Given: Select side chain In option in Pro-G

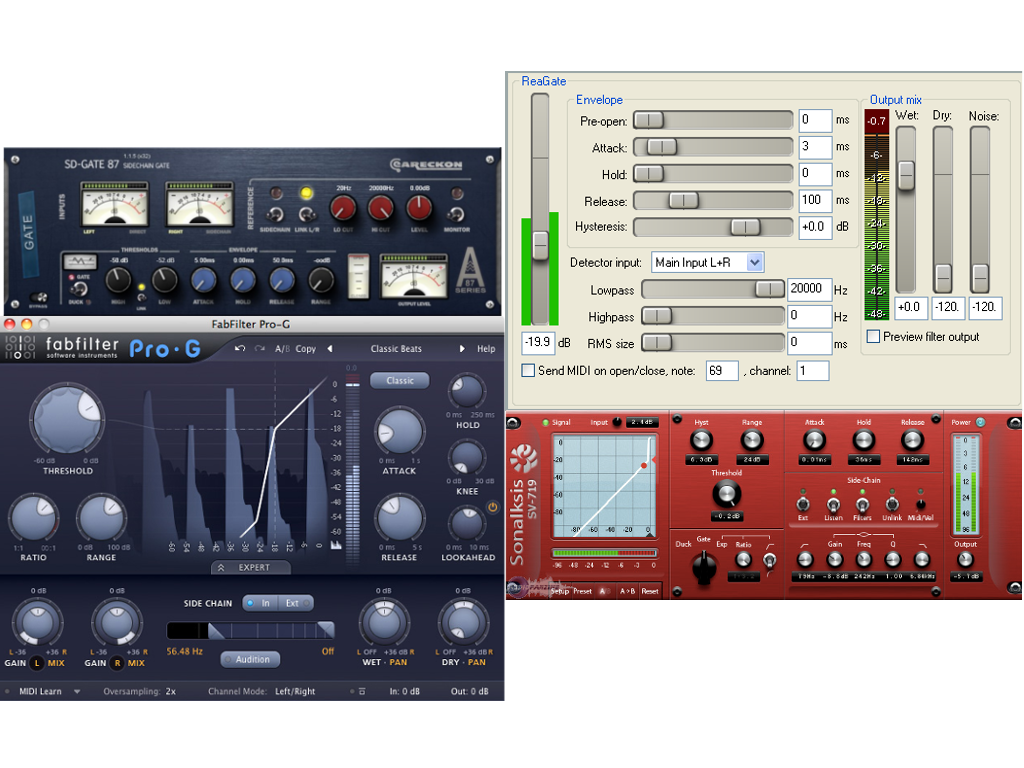Looking at the screenshot, I should (259, 603).
